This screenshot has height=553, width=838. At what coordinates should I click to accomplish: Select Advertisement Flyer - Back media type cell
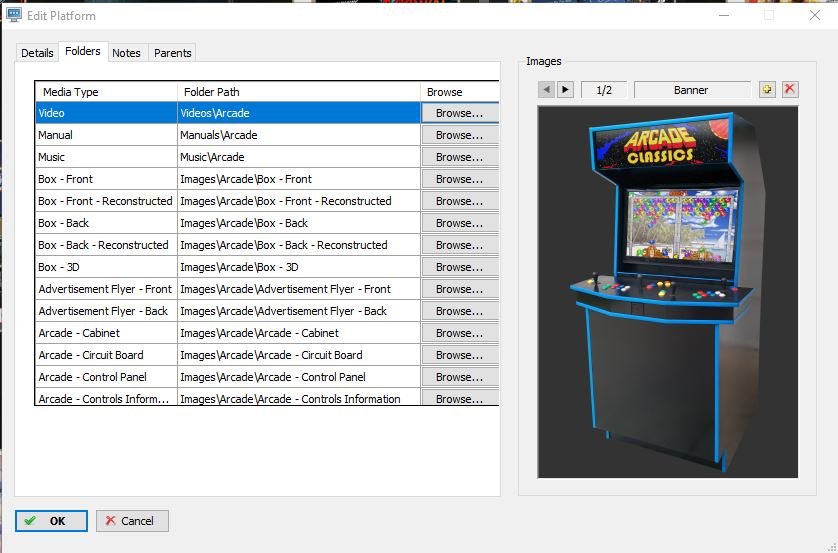pyautogui.click(x=106, y=311)
